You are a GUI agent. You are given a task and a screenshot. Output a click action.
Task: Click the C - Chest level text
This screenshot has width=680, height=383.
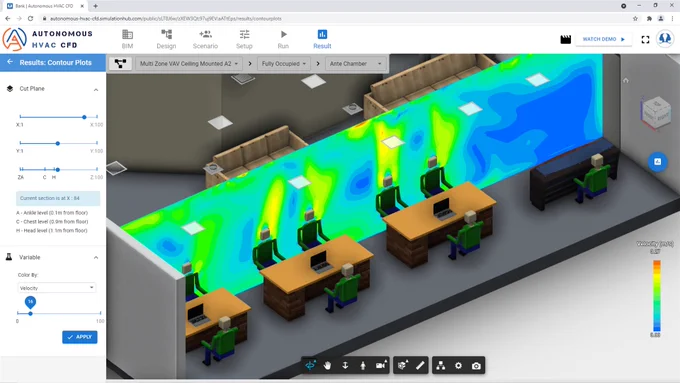[x=52, y=222]
